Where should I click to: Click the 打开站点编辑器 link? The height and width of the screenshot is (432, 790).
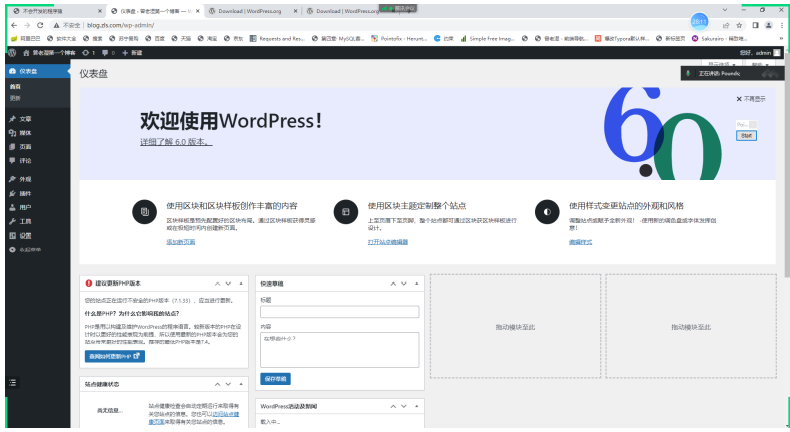pyautogui.click(x=387, y=242)
